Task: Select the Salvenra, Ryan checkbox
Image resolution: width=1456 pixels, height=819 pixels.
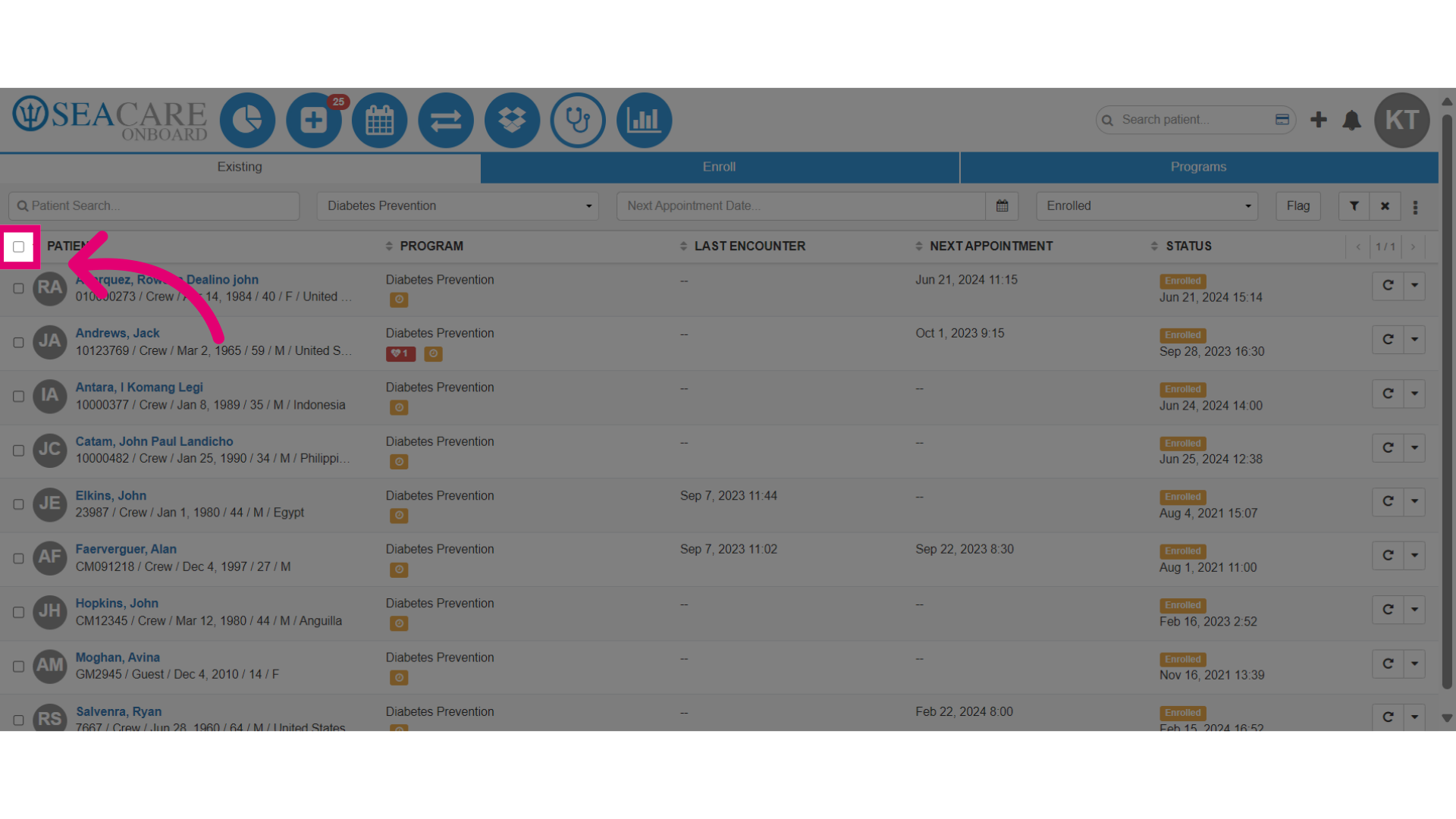Action: [18, 720]
